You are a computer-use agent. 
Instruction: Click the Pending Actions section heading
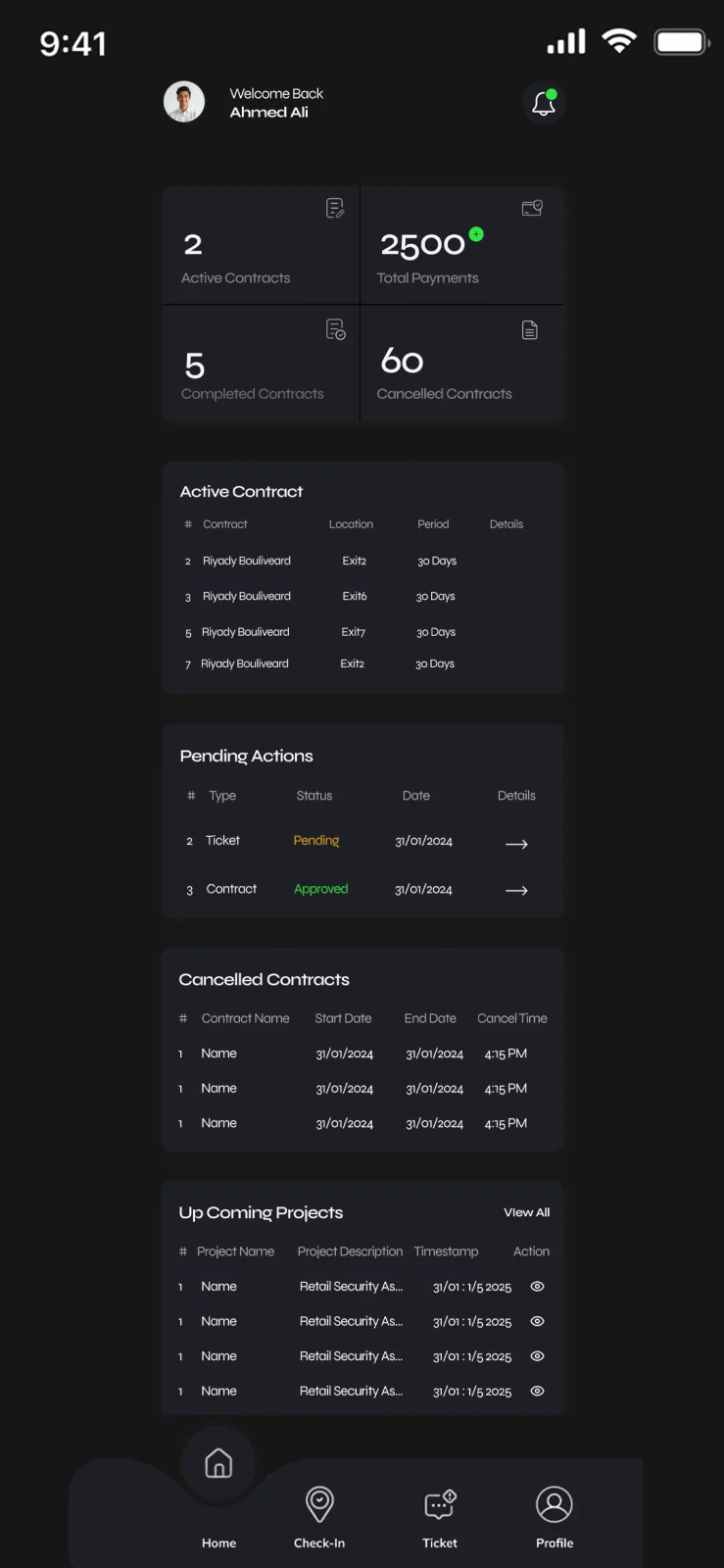[247, 757]
